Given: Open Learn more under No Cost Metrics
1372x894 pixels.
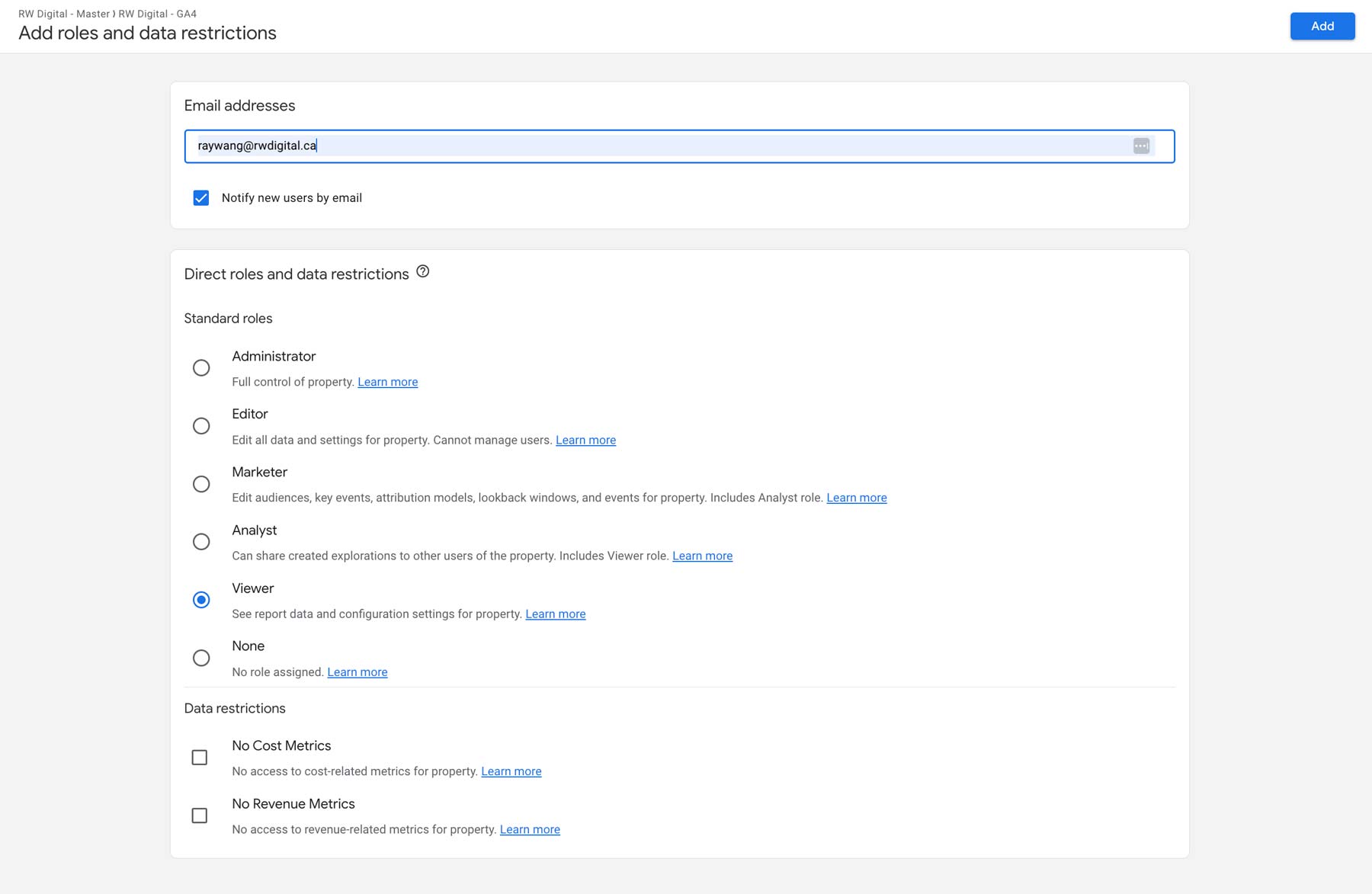Looking at the screenshot, I should coord(511,771).
